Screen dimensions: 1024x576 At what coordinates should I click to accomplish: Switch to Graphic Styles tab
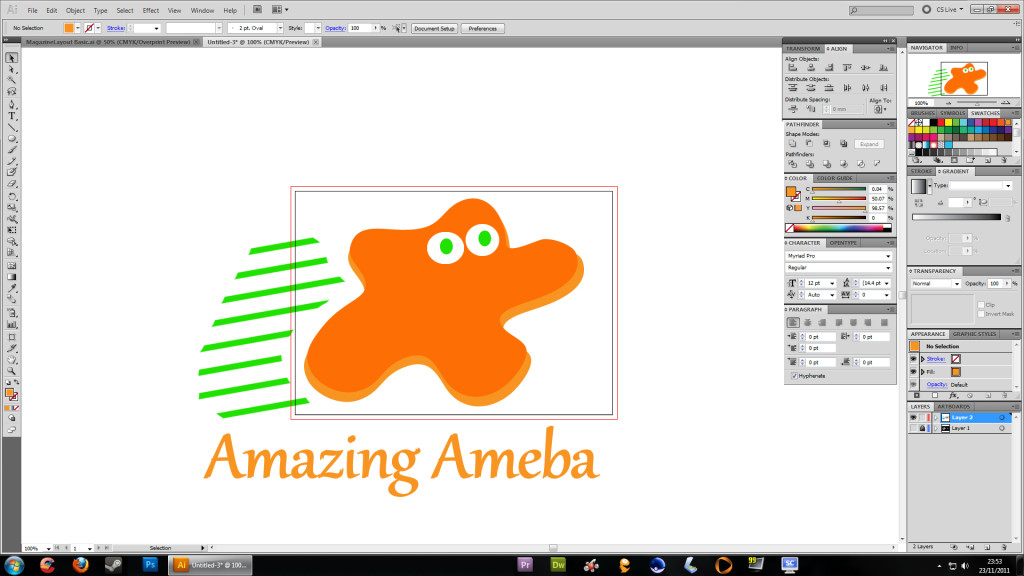(974, 334)
